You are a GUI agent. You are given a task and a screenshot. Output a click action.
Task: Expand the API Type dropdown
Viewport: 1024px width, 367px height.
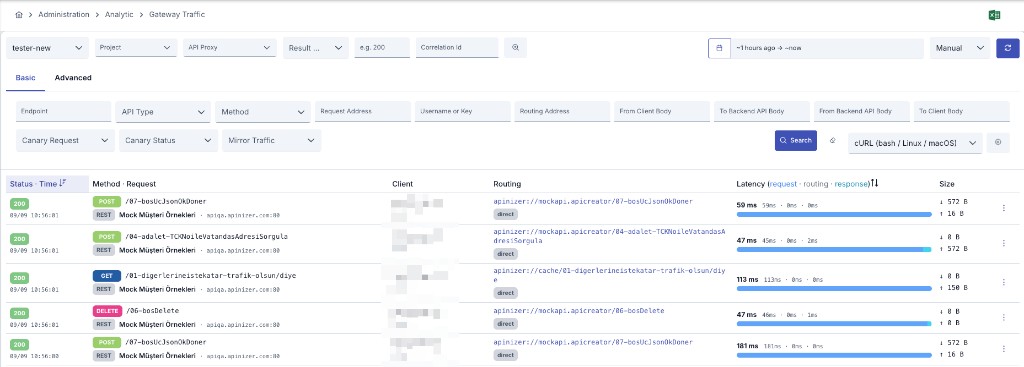[163, 112]
